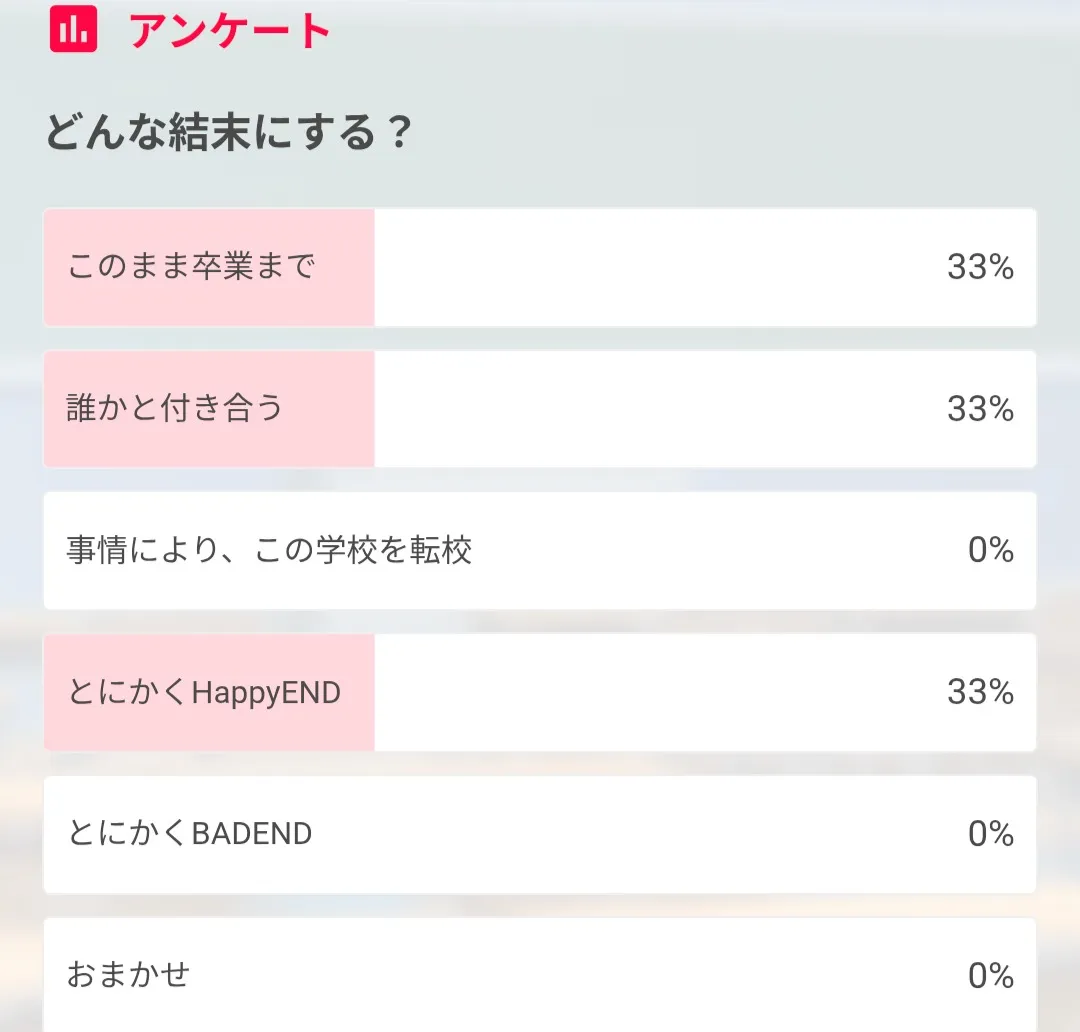Image resolution: width=1080 pixels, height=1032 pixels.
Task: Click the red poll chart icon
Action: click(73, 29)
